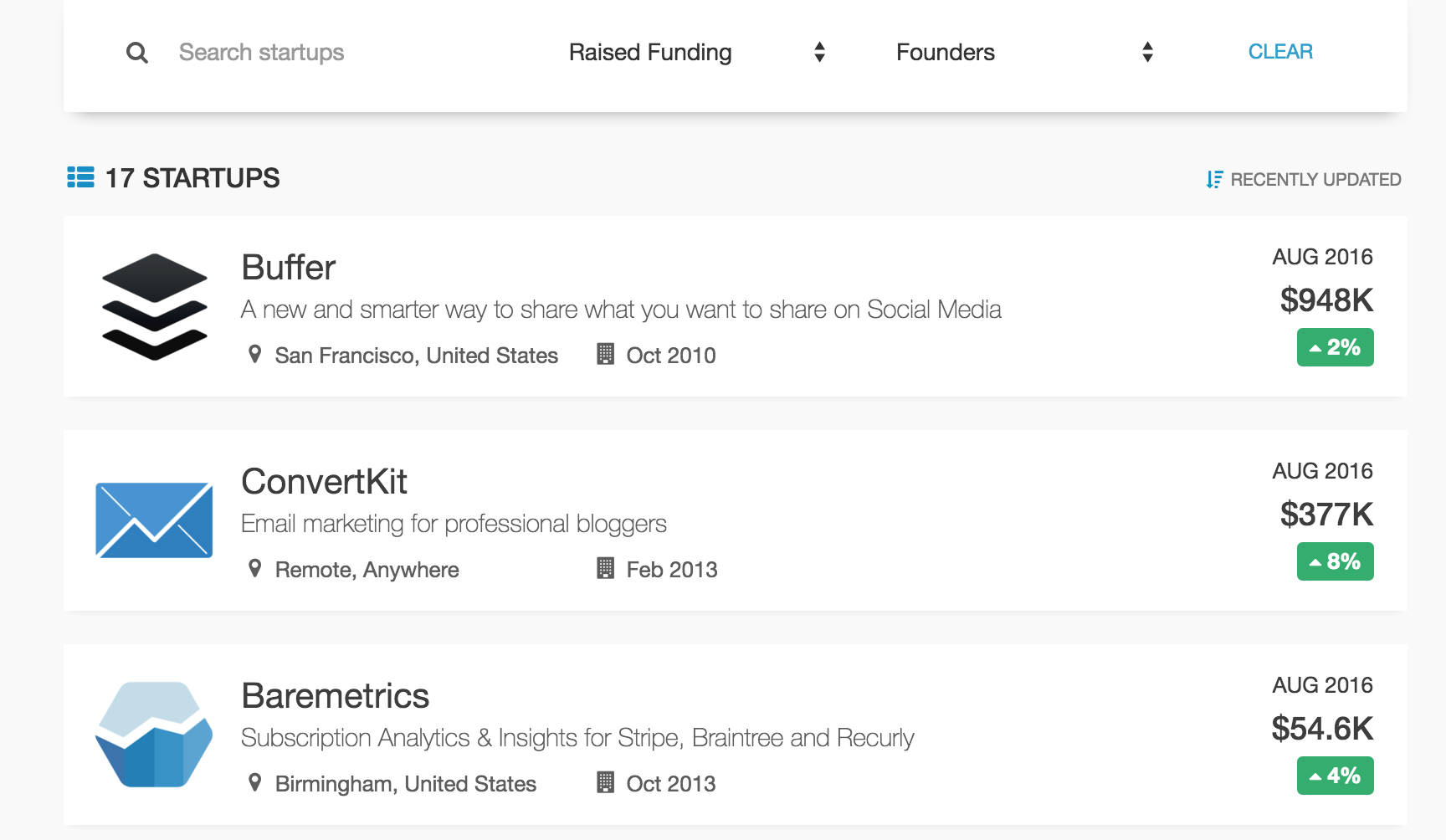Click the location pin beside Birmingham
This screenshot has width=1446, height=840.
point(255,783)
